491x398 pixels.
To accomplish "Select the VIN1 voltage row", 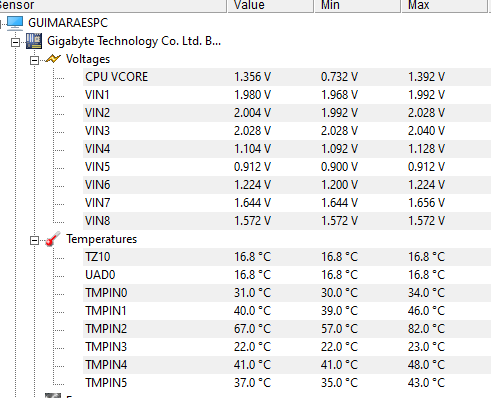I will [x=287, y=95].
